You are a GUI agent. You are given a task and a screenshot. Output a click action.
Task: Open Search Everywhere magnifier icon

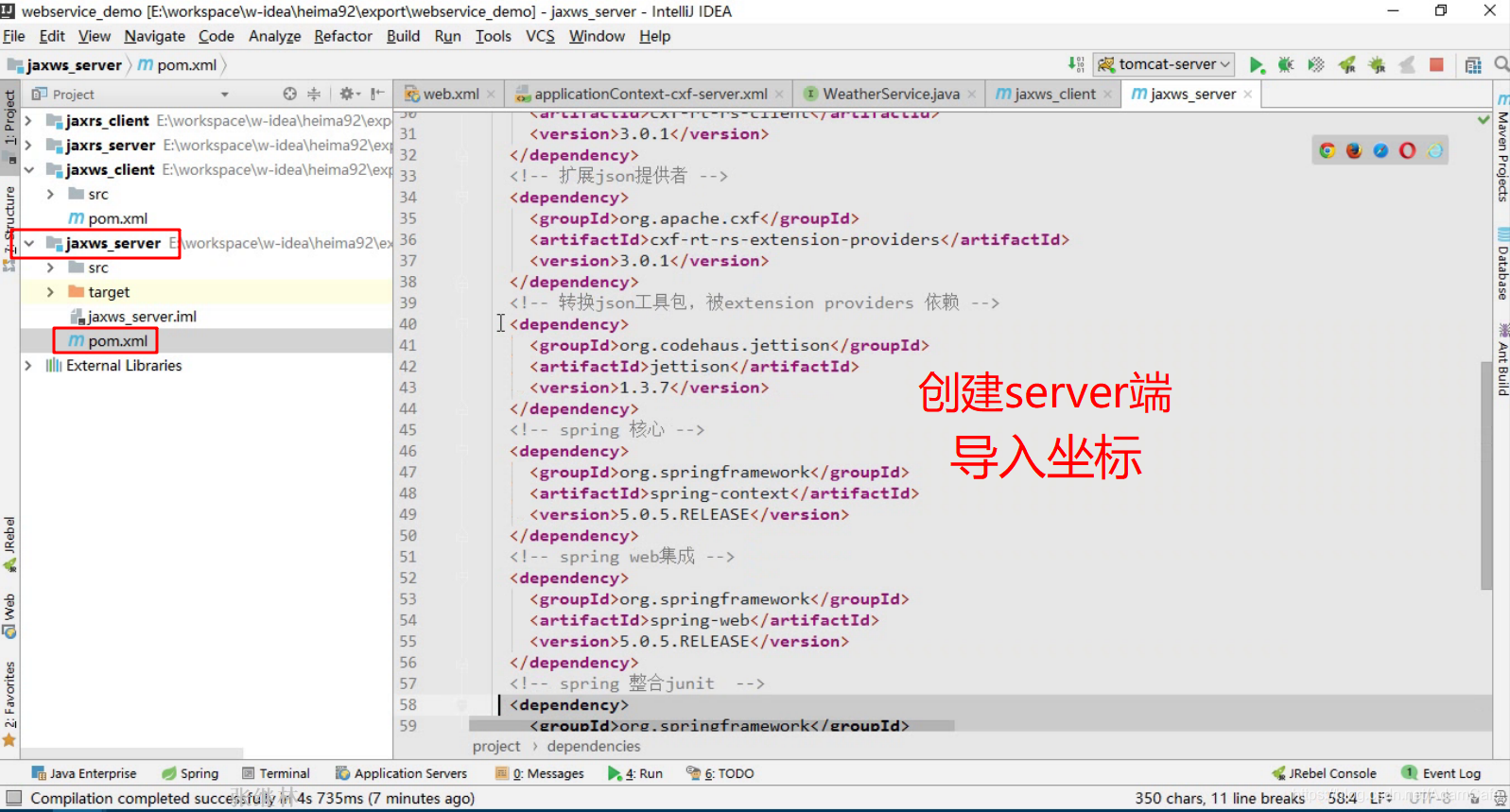pyautogui.click(x=1501, y=64)
